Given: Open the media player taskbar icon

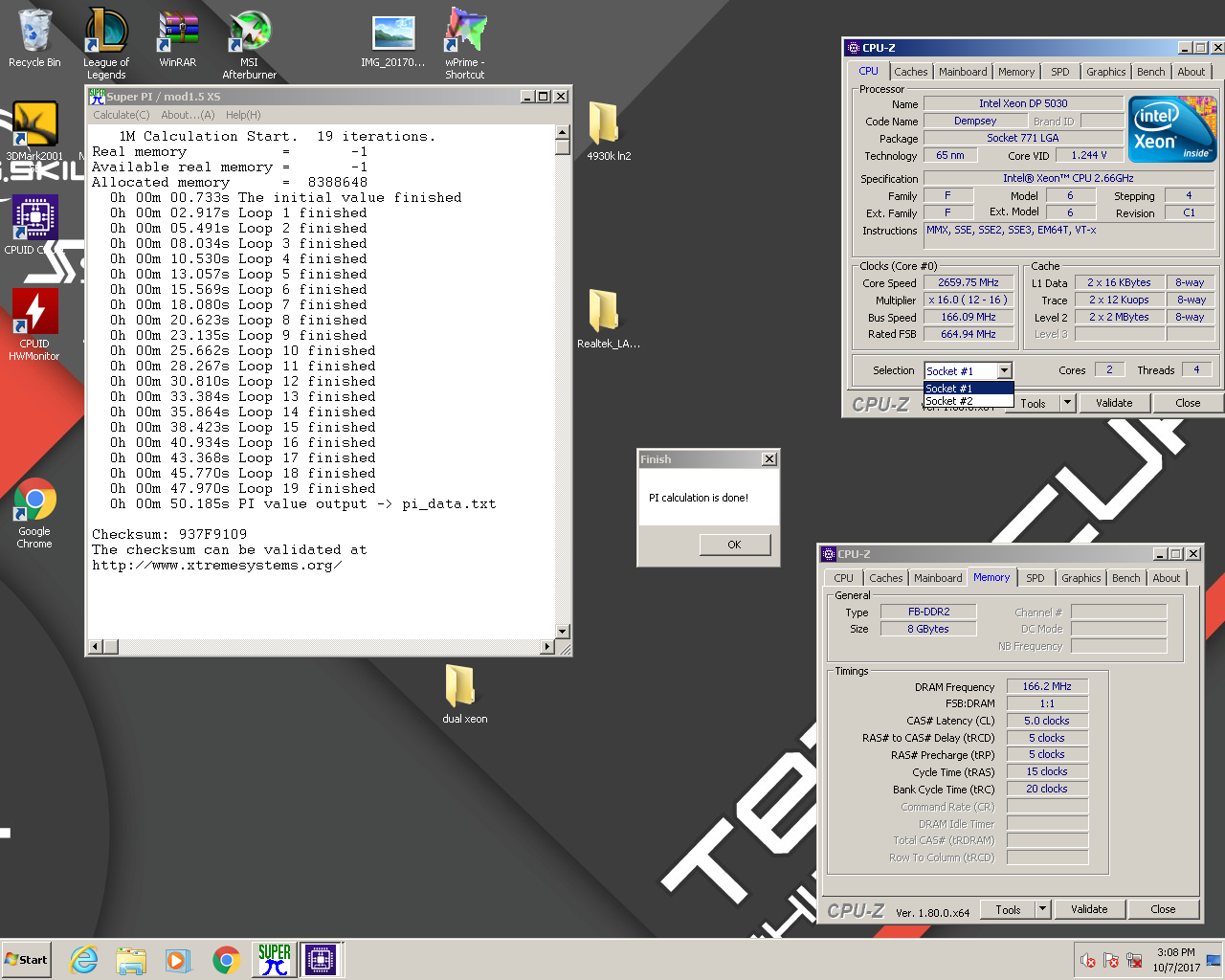Looking at the screenshot, I should 178,960.
